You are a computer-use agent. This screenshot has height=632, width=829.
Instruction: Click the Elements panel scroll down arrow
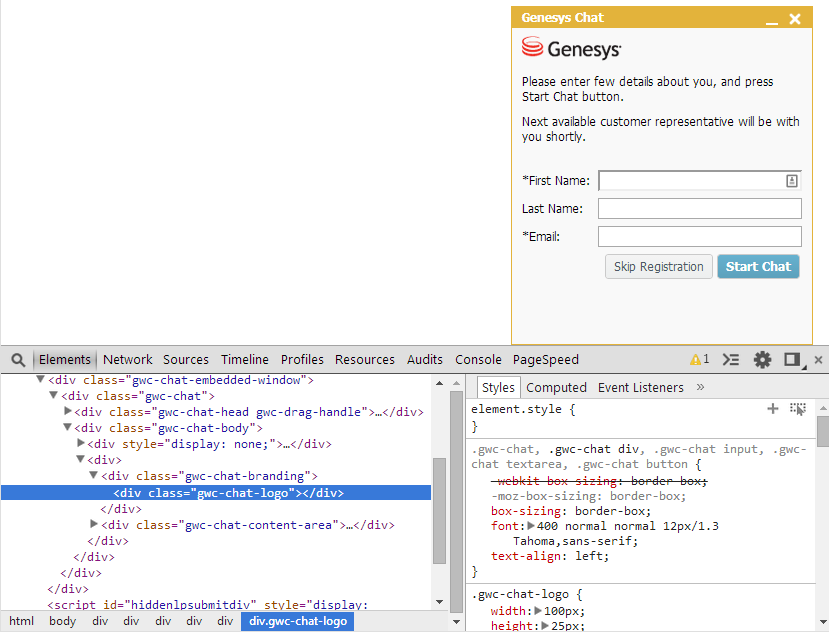tap(439, 602)
